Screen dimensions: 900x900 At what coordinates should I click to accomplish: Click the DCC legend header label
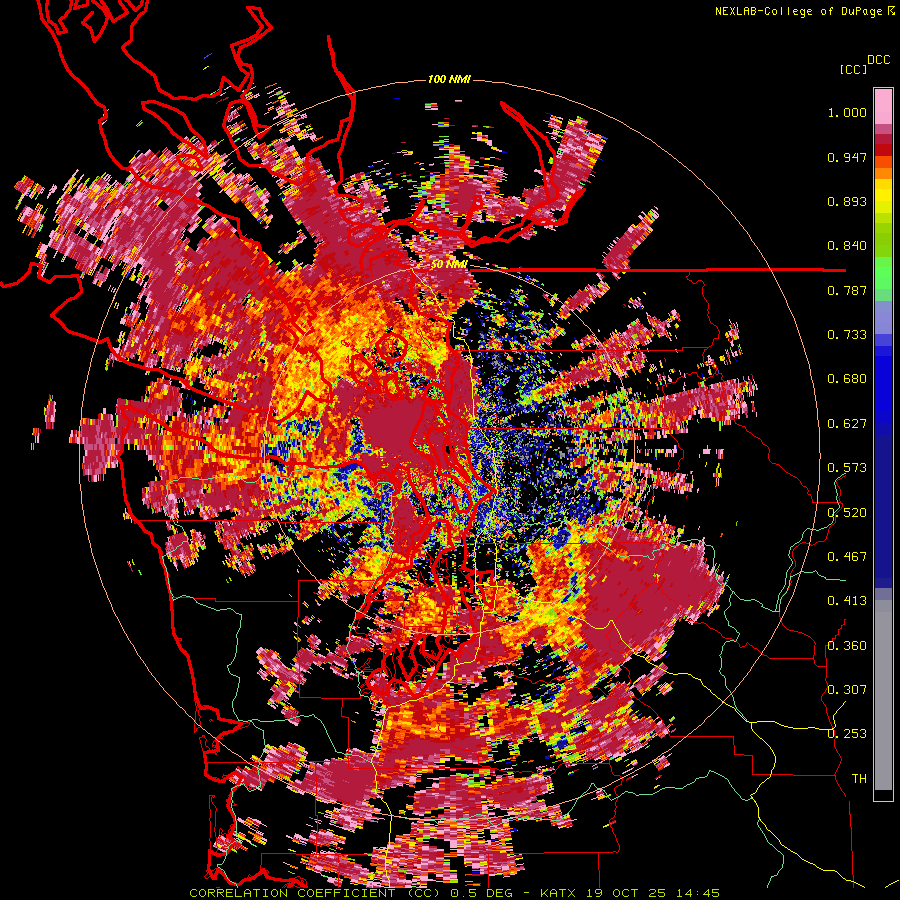(x=879, y=60)
